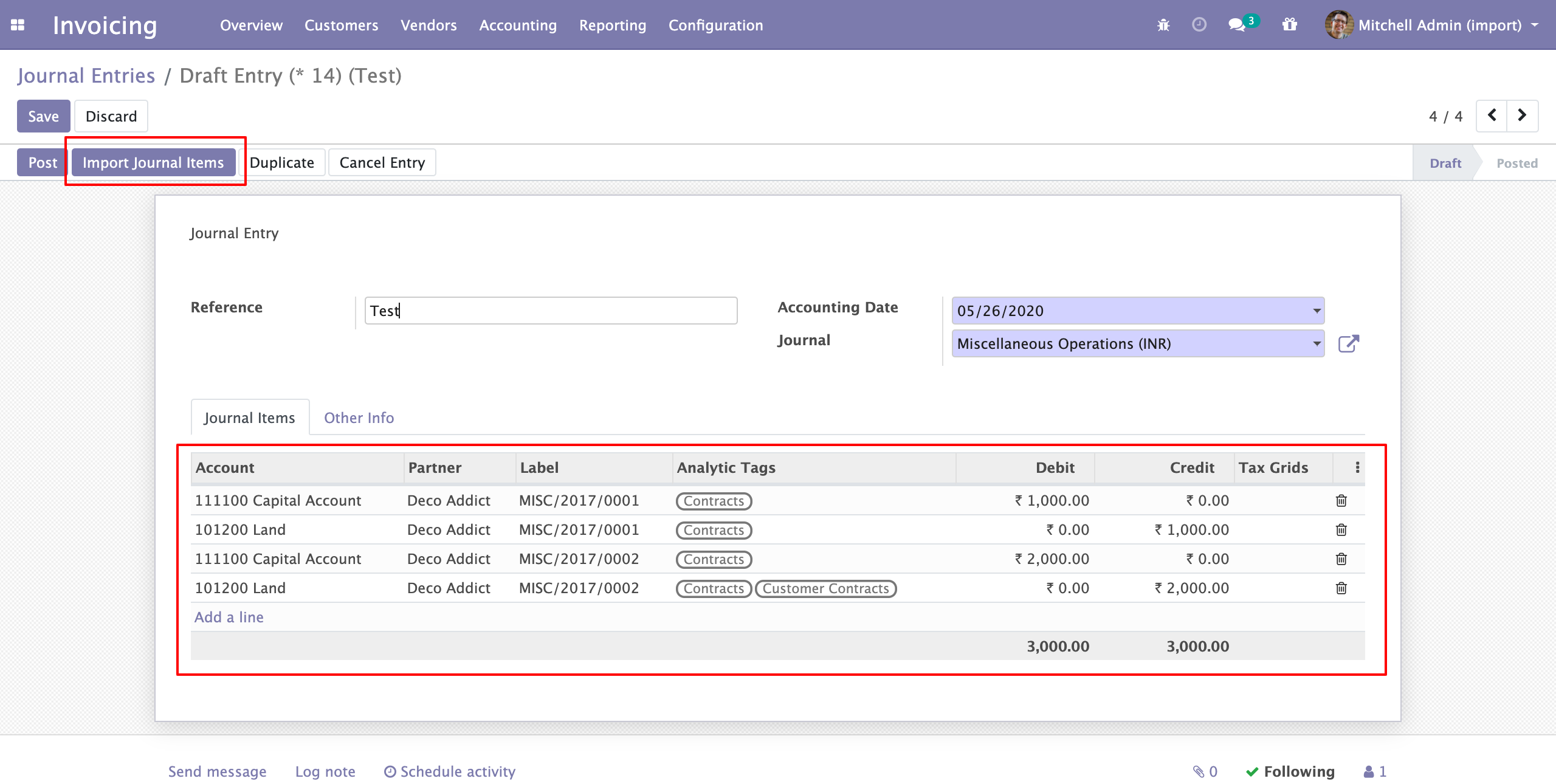The width and height of the screenshot is (1556, 784).
Task: Open the column options kebab menu
Action: pos(1357,467)
